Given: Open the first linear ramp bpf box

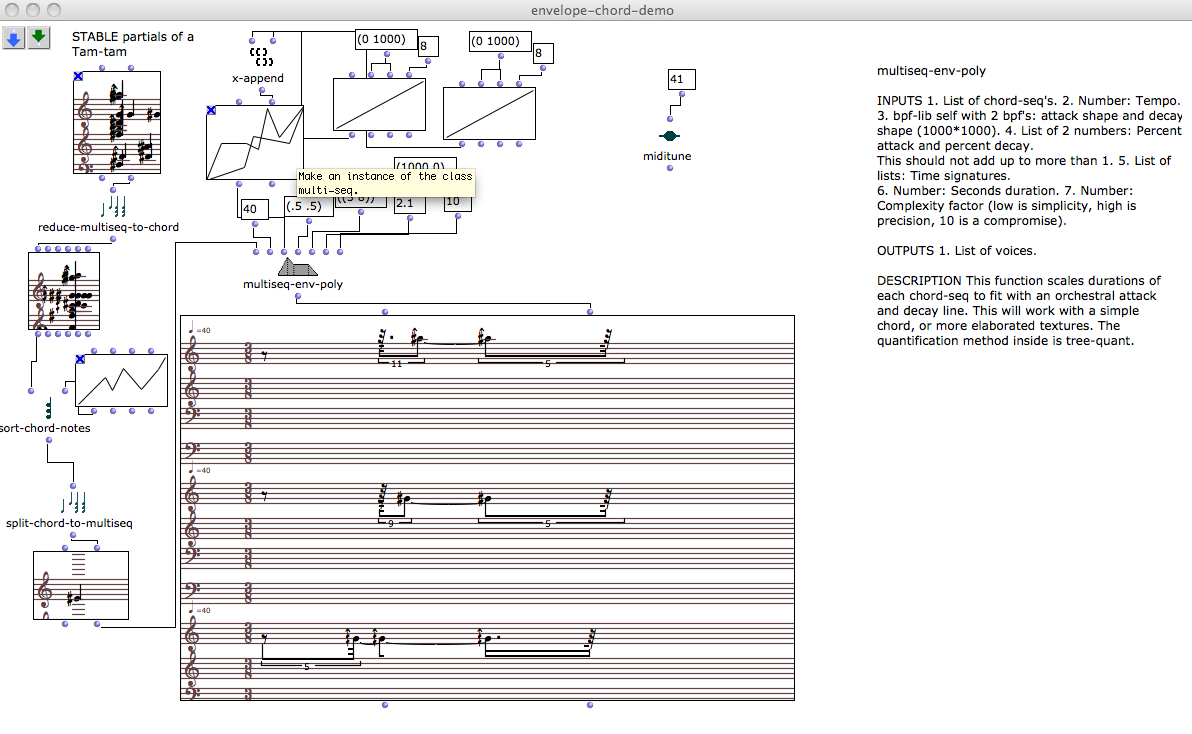Looking at the screenshot, I should pos(379,105).
